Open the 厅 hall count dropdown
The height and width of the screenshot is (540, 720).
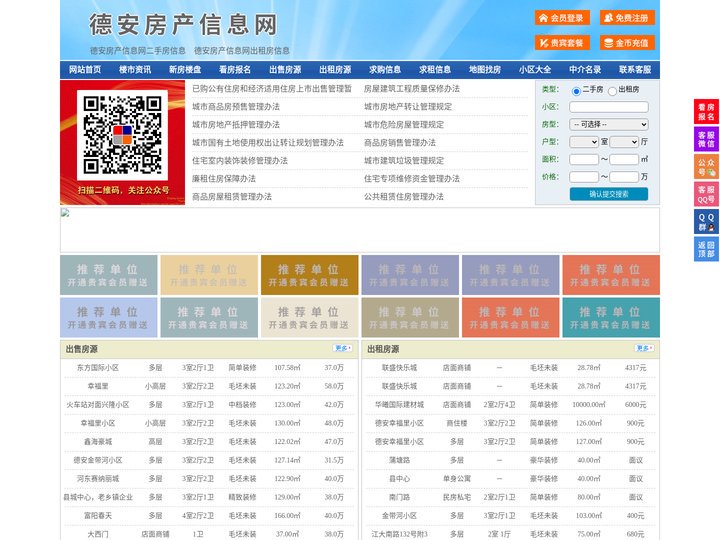624,142
